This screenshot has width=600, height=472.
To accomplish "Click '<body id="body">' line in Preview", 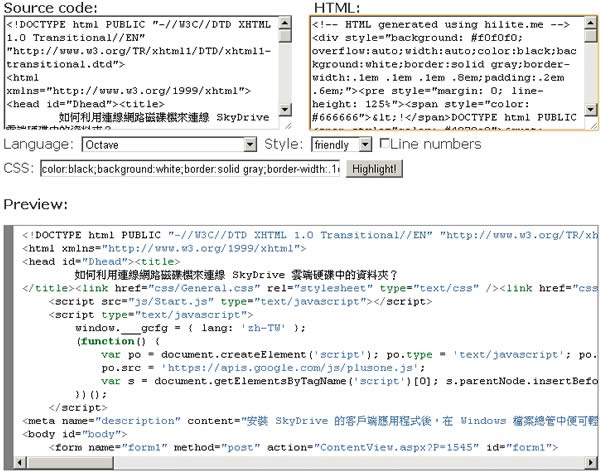I will 75,434.
